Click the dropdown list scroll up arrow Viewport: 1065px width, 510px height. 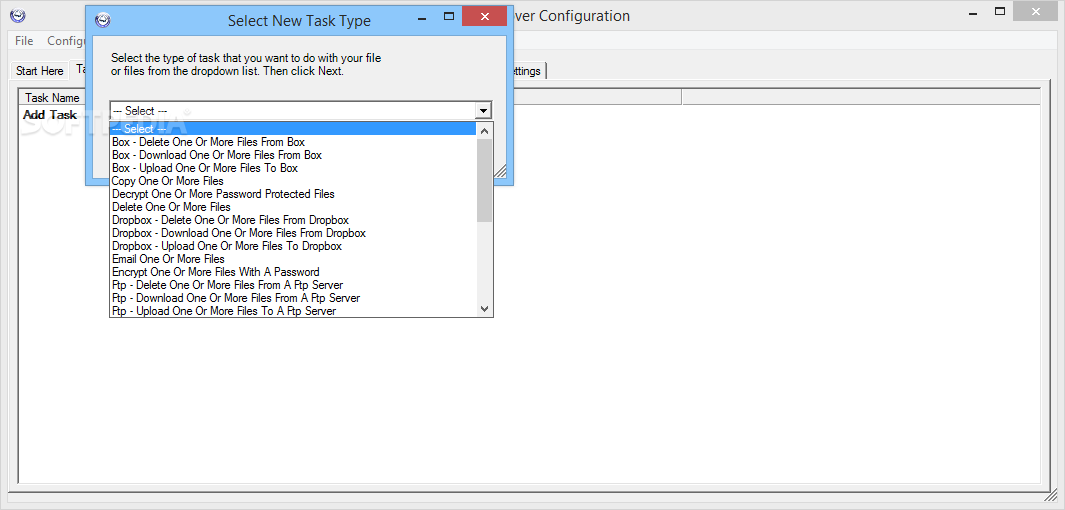pos(484,130)
